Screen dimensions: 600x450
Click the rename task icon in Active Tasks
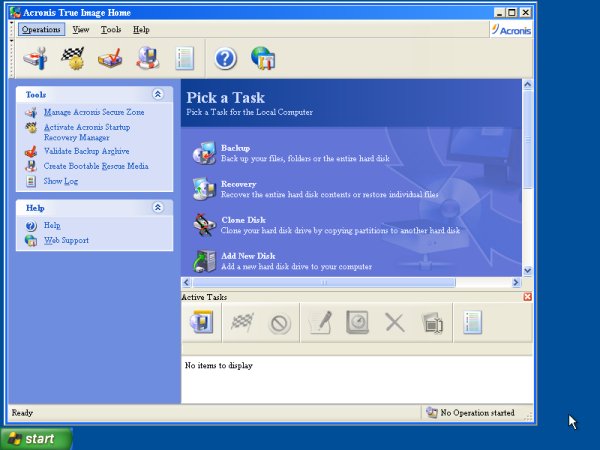432,323
